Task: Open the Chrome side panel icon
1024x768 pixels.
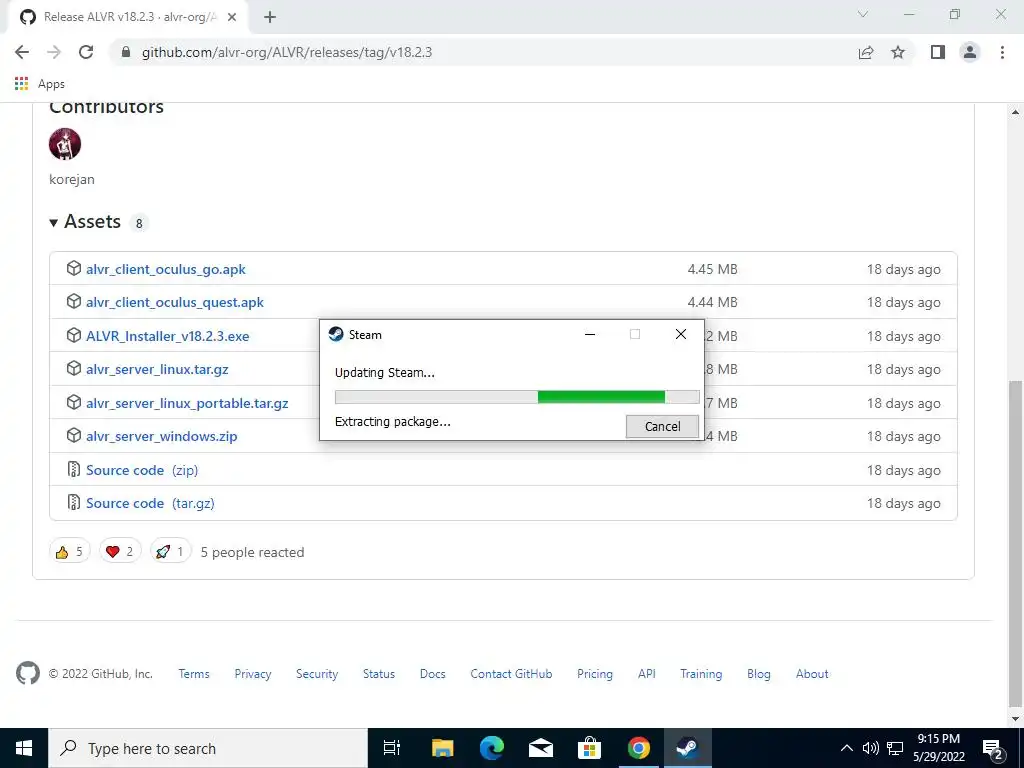Action: (938, 52)
